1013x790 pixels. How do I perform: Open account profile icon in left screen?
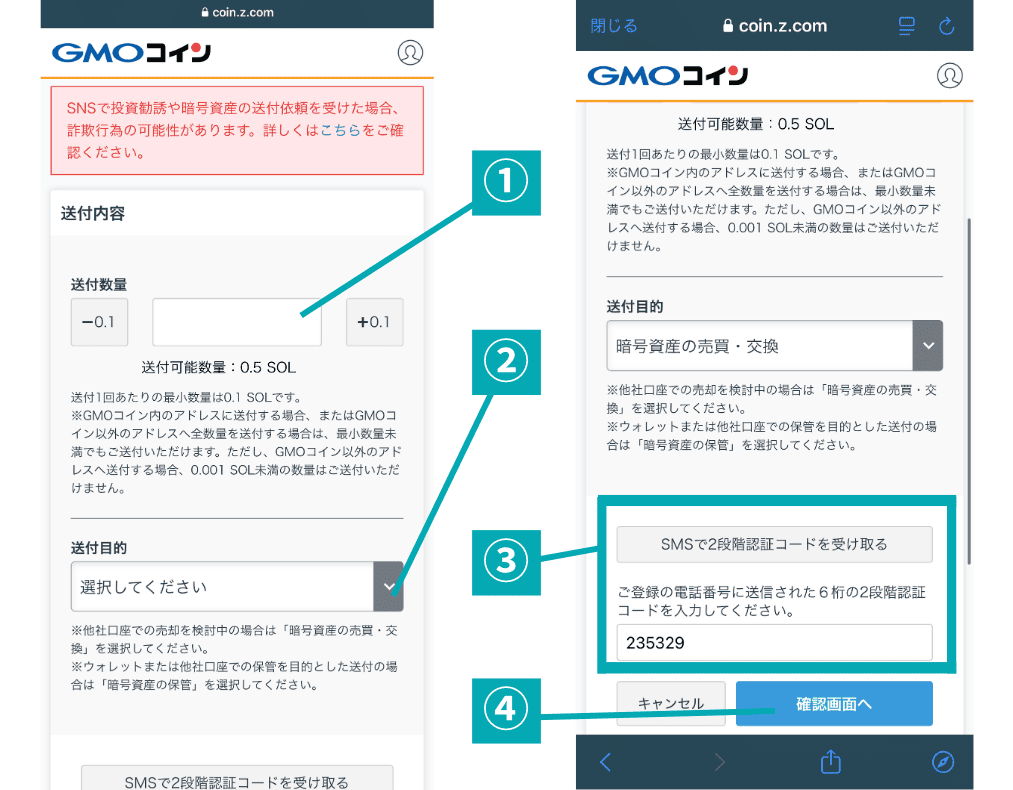click(410, 53)
